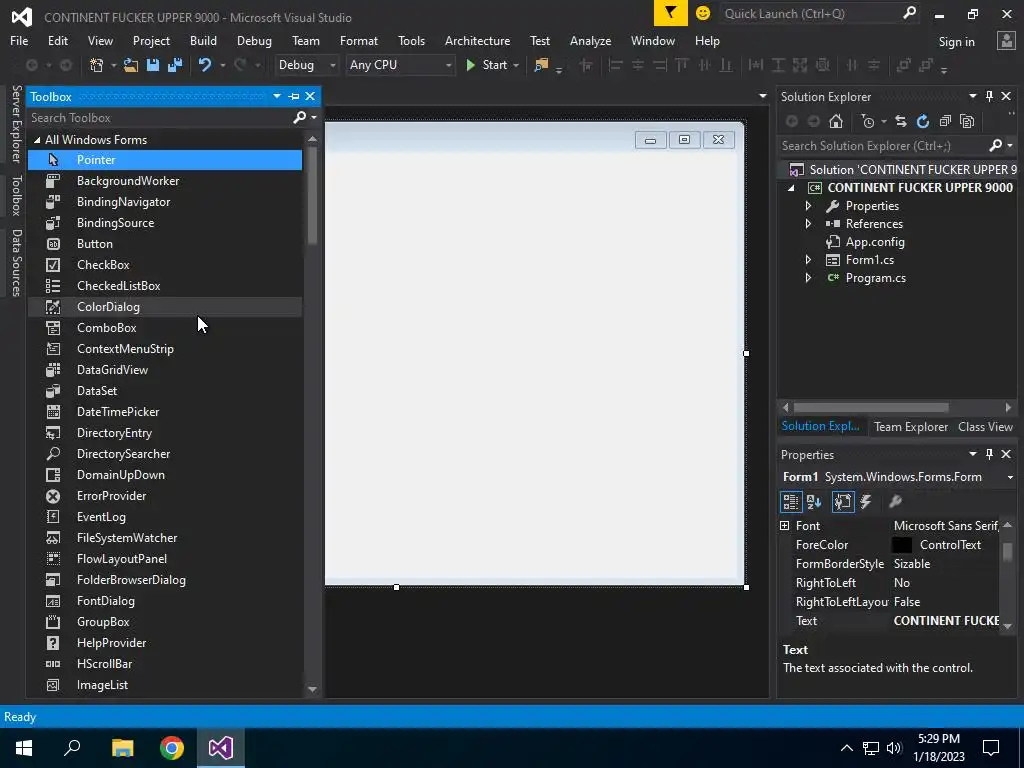This screenshot has width=1024, height=768.
Task: Click the Open File folder icon
Action: (x=131, y=65)
